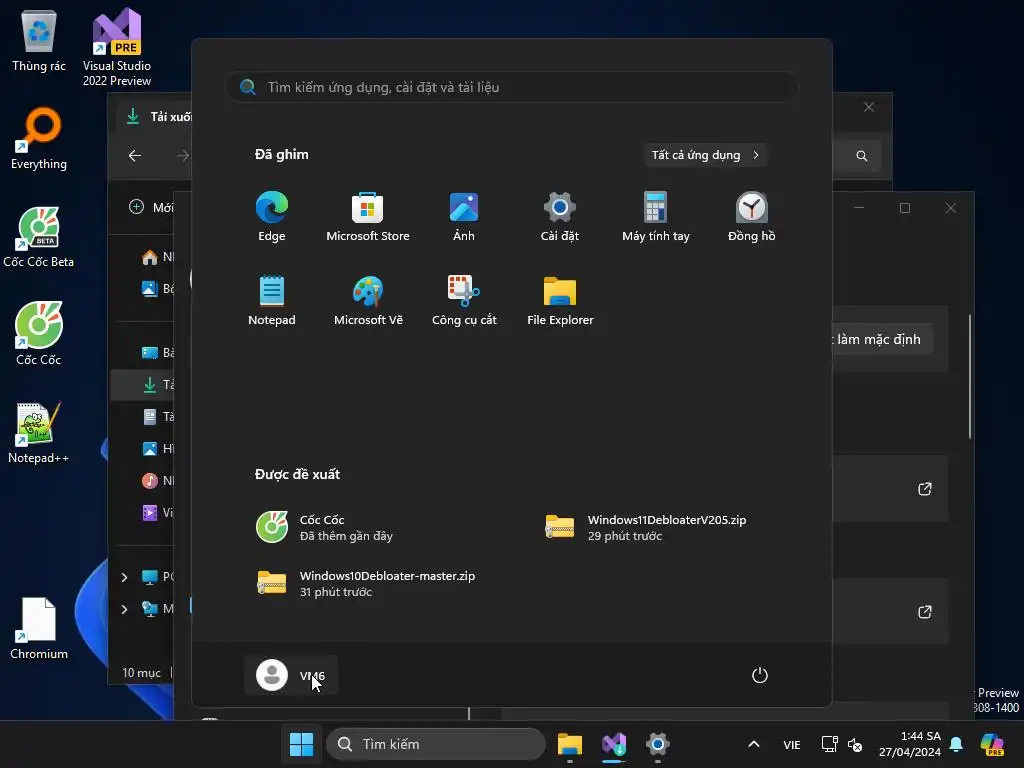Image resolution: width=1024 pixels, height=768 pixels.
Task: Select Cốc Cốc Beta desktop shortcut
Action: (x=39, y=236)
